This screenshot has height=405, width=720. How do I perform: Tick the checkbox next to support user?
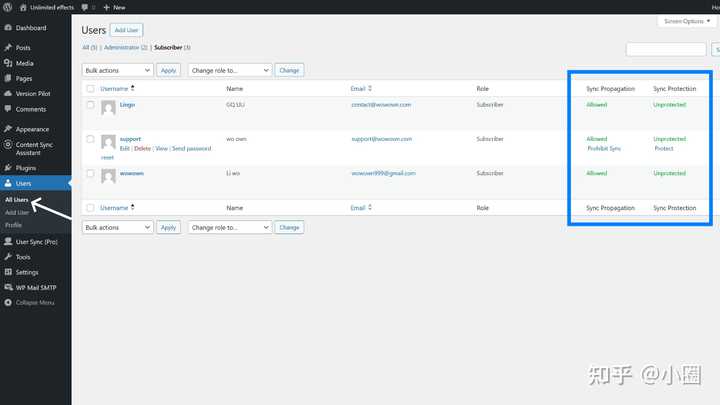(90, 139)
